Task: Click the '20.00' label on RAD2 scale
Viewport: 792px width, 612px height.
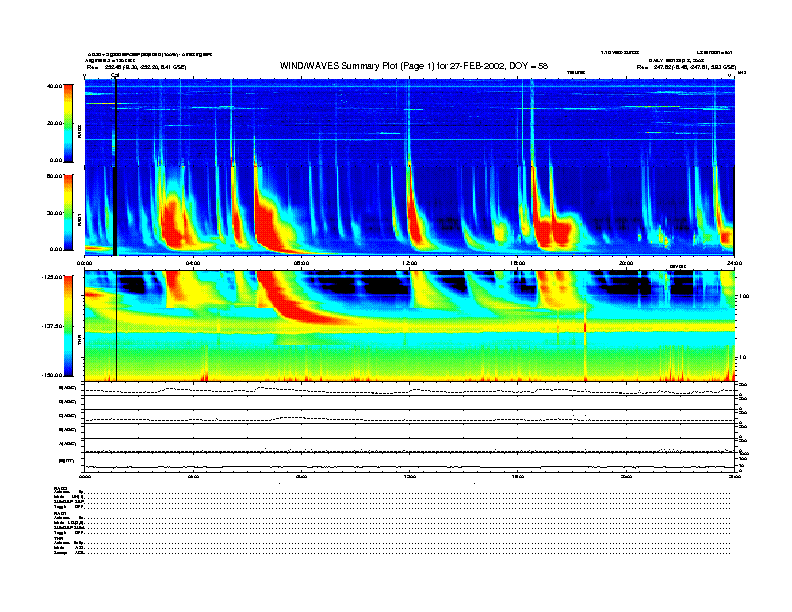Action: [x=55, y=123]
